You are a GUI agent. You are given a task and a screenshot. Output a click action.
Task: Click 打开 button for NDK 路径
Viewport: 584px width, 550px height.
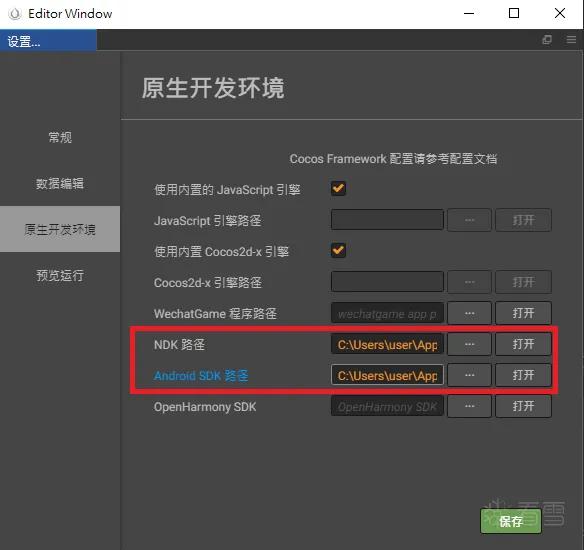tap(523, 344)
